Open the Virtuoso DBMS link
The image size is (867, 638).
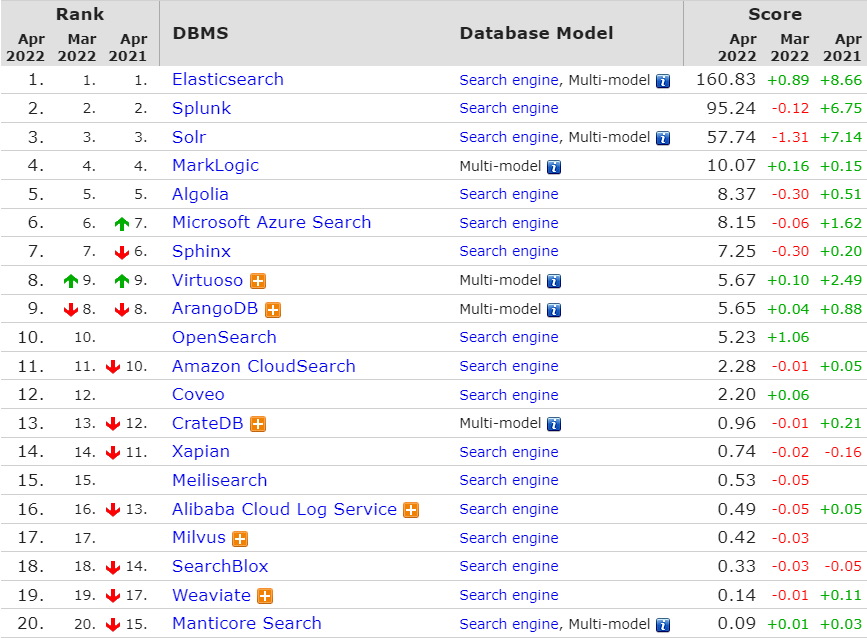pyautogui.click(x=207, y=280)
